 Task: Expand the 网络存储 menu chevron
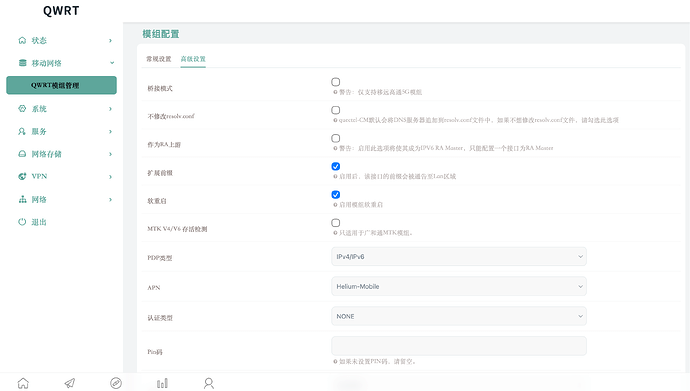[x=110, y=154]
